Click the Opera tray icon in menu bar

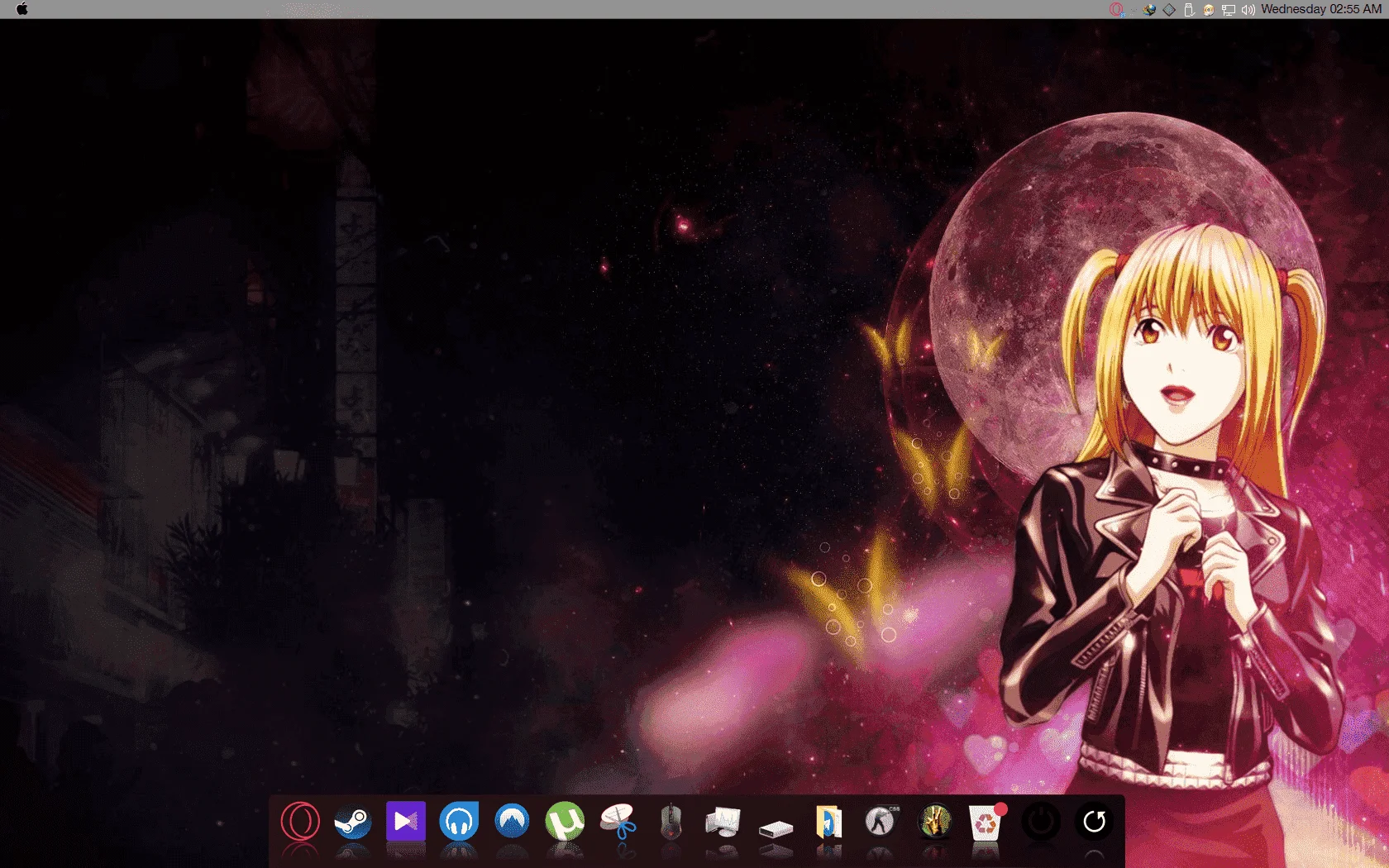[x=1116, y=9]
